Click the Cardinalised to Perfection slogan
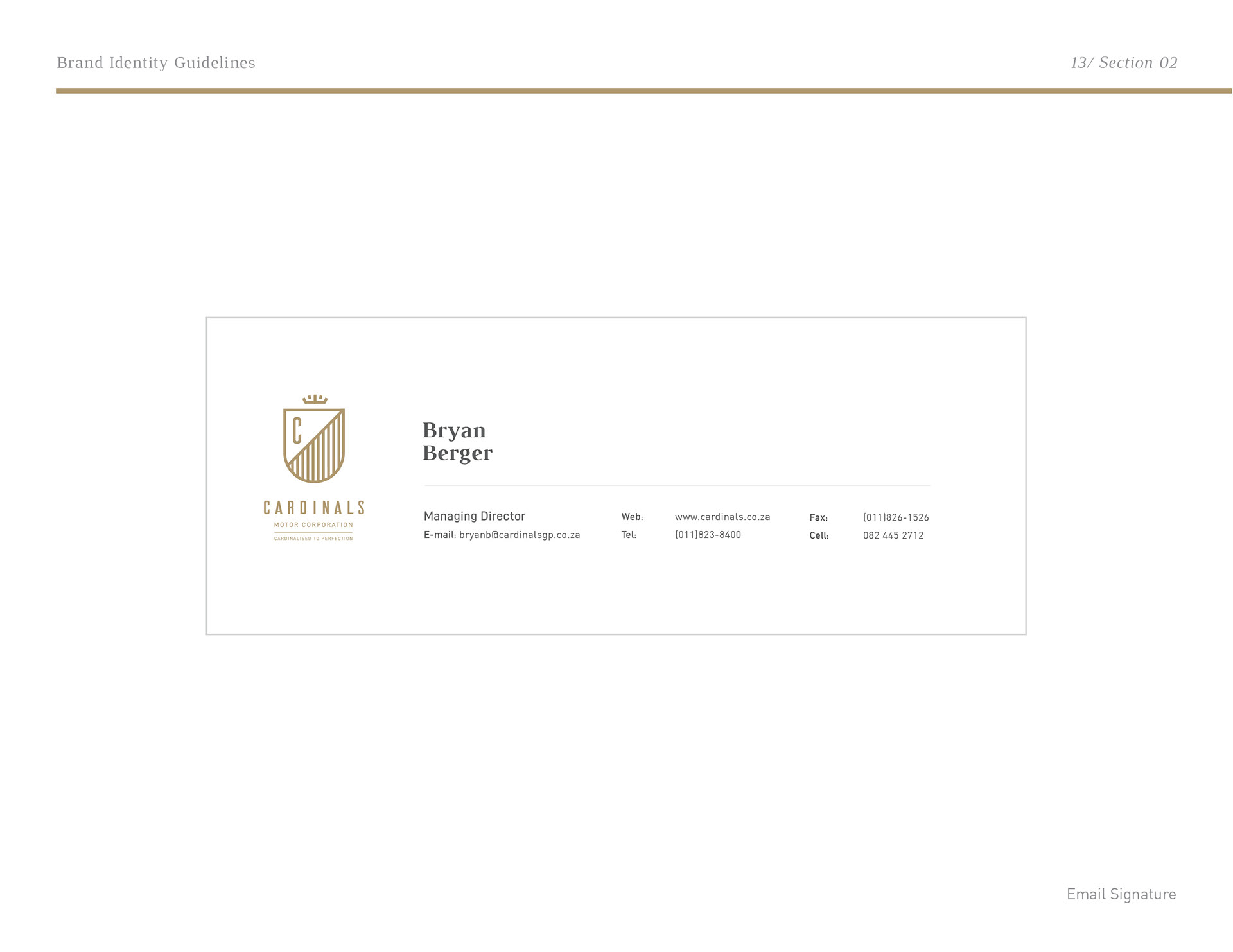Image resolution: width=1233 pixels, height=952 pixels. point(313,539)
